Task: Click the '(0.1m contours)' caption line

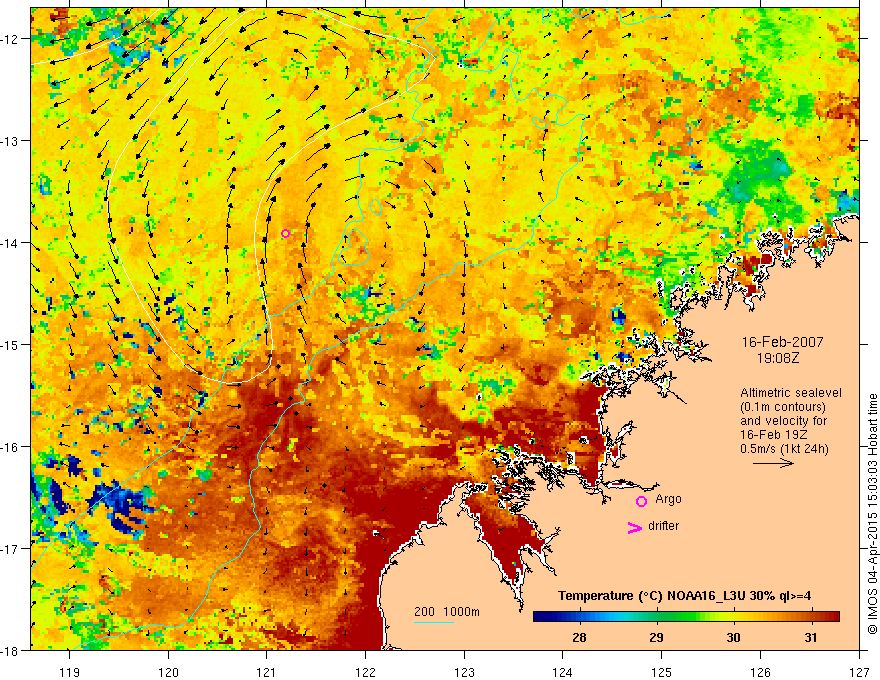Action: (783, 407)
